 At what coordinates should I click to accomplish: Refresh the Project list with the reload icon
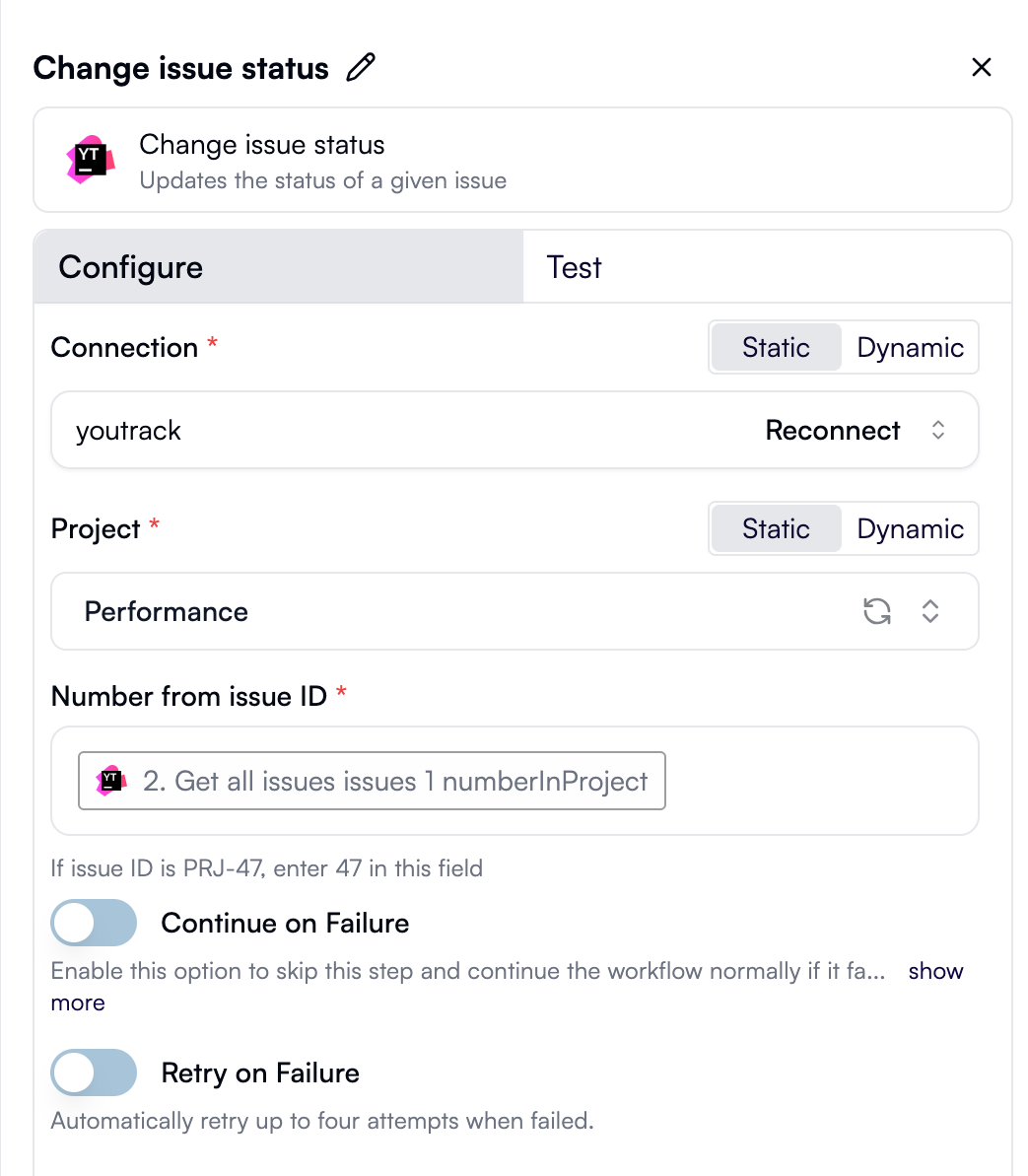point(876,611)
